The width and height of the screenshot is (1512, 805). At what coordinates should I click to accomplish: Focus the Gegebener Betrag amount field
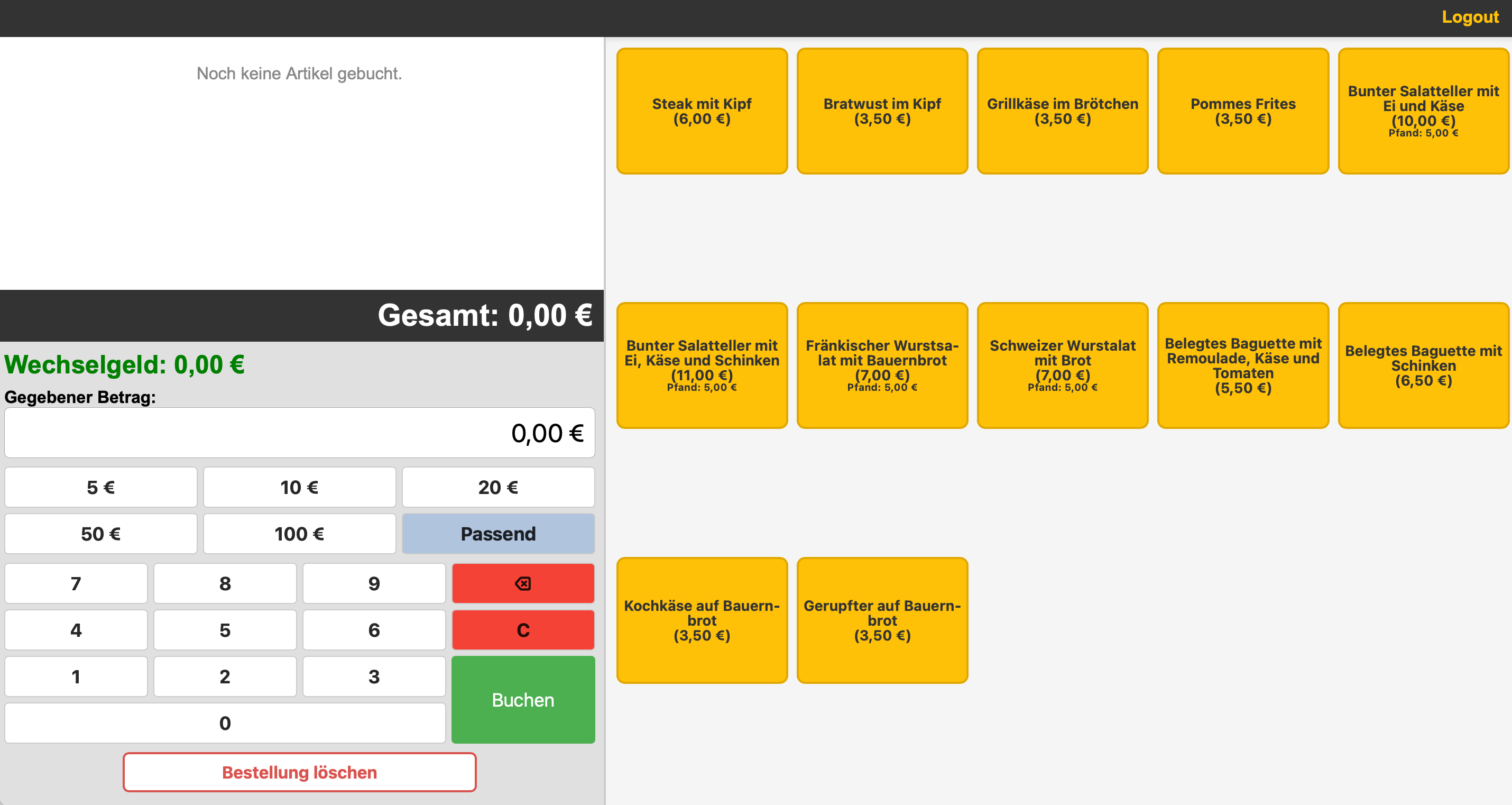pos(299,433)
